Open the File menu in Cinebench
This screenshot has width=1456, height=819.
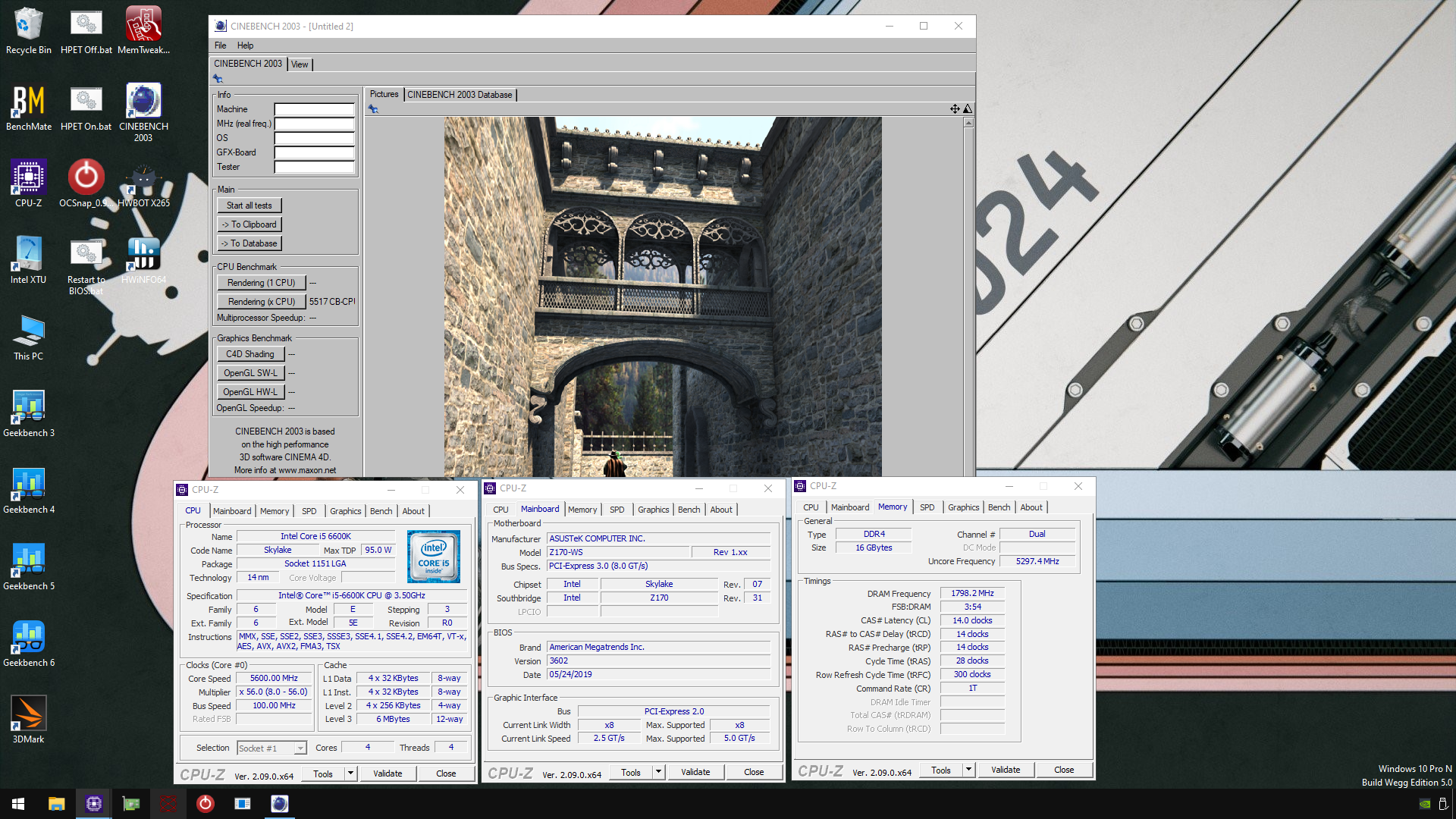pos(220,45)
